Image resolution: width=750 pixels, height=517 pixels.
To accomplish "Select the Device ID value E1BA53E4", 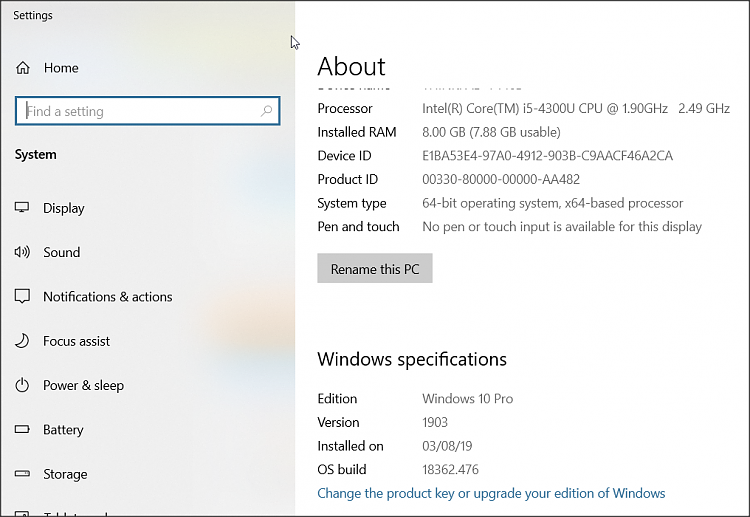I will click(547, 155).
